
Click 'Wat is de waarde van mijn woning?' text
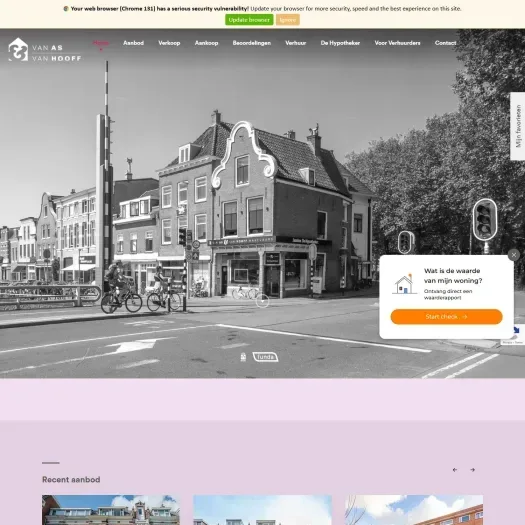pos(453,276)
